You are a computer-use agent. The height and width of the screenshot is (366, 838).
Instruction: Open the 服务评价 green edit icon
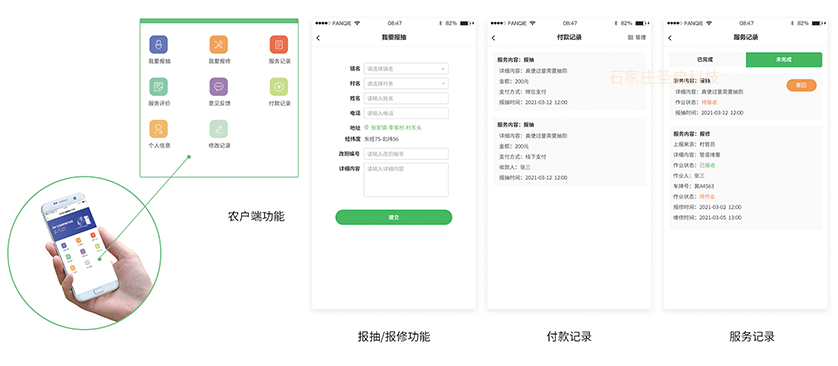(158, 87)
